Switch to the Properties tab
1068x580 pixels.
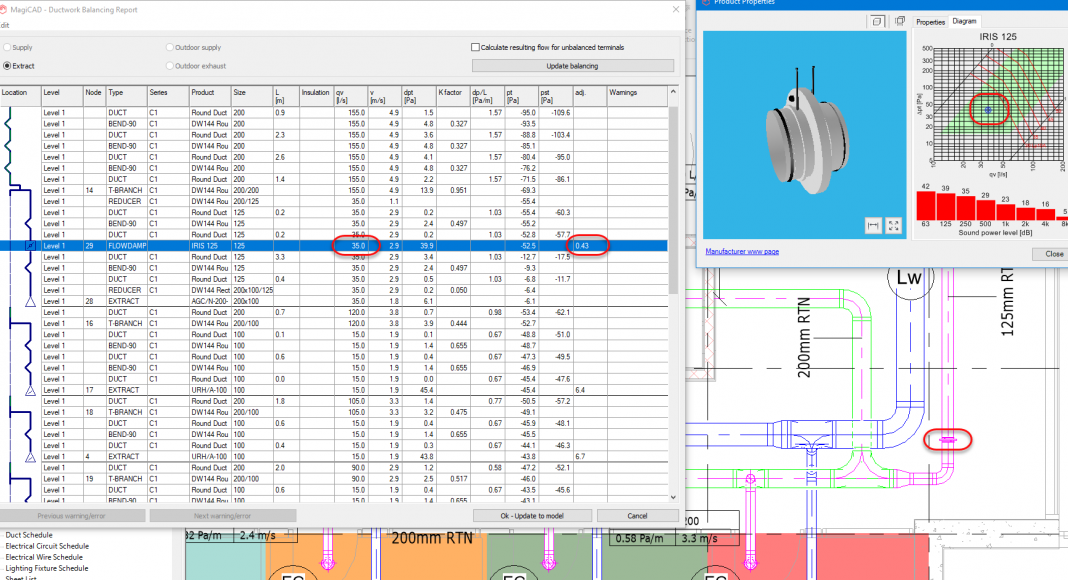(930, 21)
